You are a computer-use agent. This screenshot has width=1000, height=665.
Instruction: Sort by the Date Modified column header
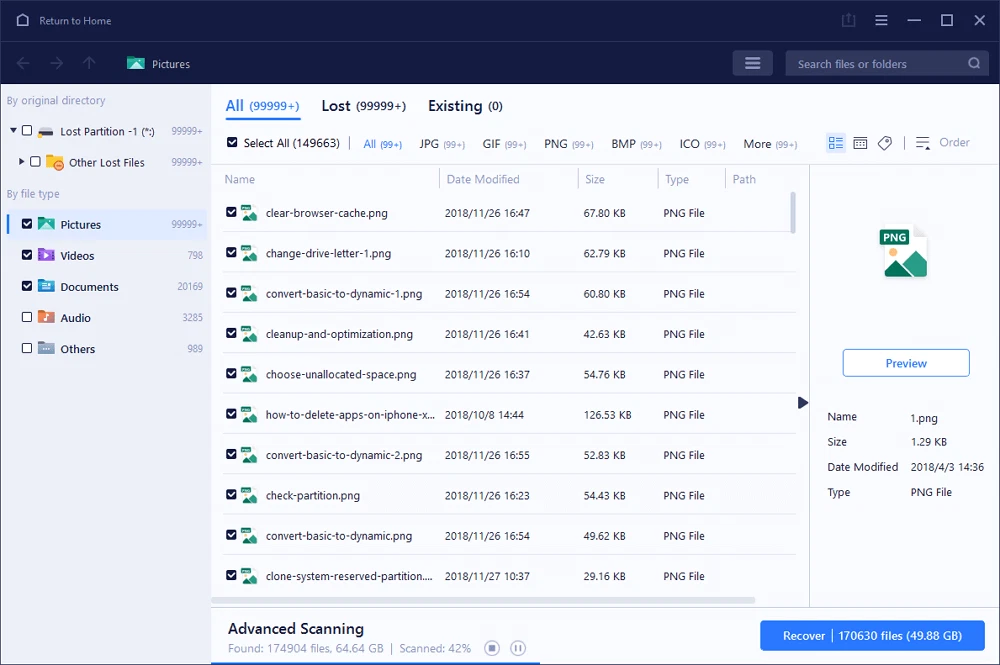[x=483, y=179]
